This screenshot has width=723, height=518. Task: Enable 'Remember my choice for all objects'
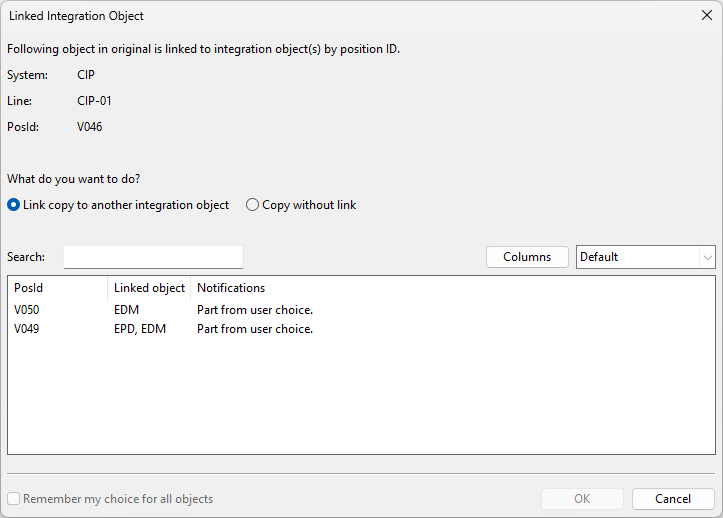pyautogui.click(x=14, y=499)
